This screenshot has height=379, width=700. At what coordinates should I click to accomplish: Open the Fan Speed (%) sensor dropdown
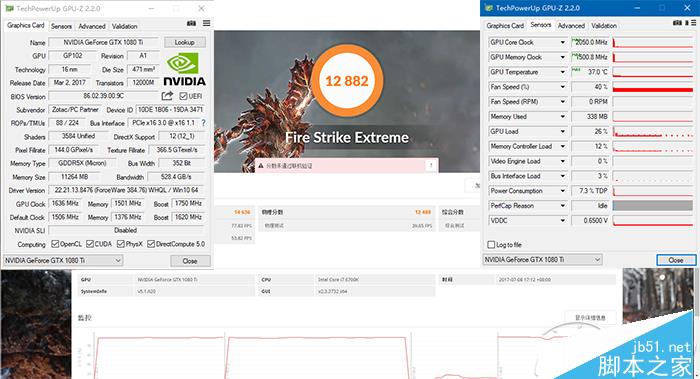pos(562,87)
